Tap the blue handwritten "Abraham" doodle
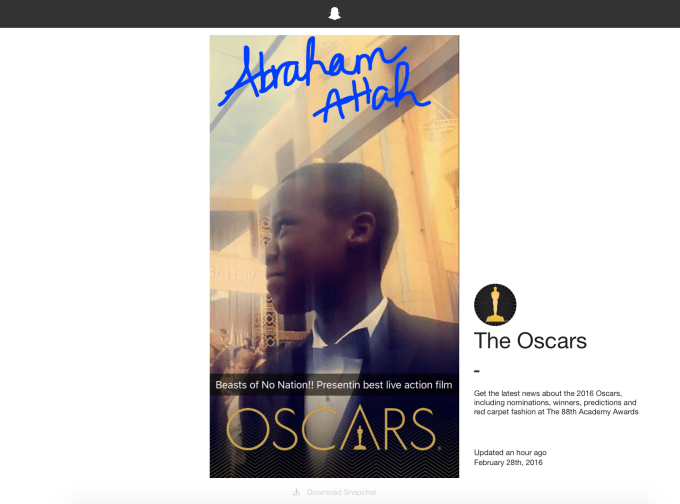680x504 pixels. [x=310, y=72]
